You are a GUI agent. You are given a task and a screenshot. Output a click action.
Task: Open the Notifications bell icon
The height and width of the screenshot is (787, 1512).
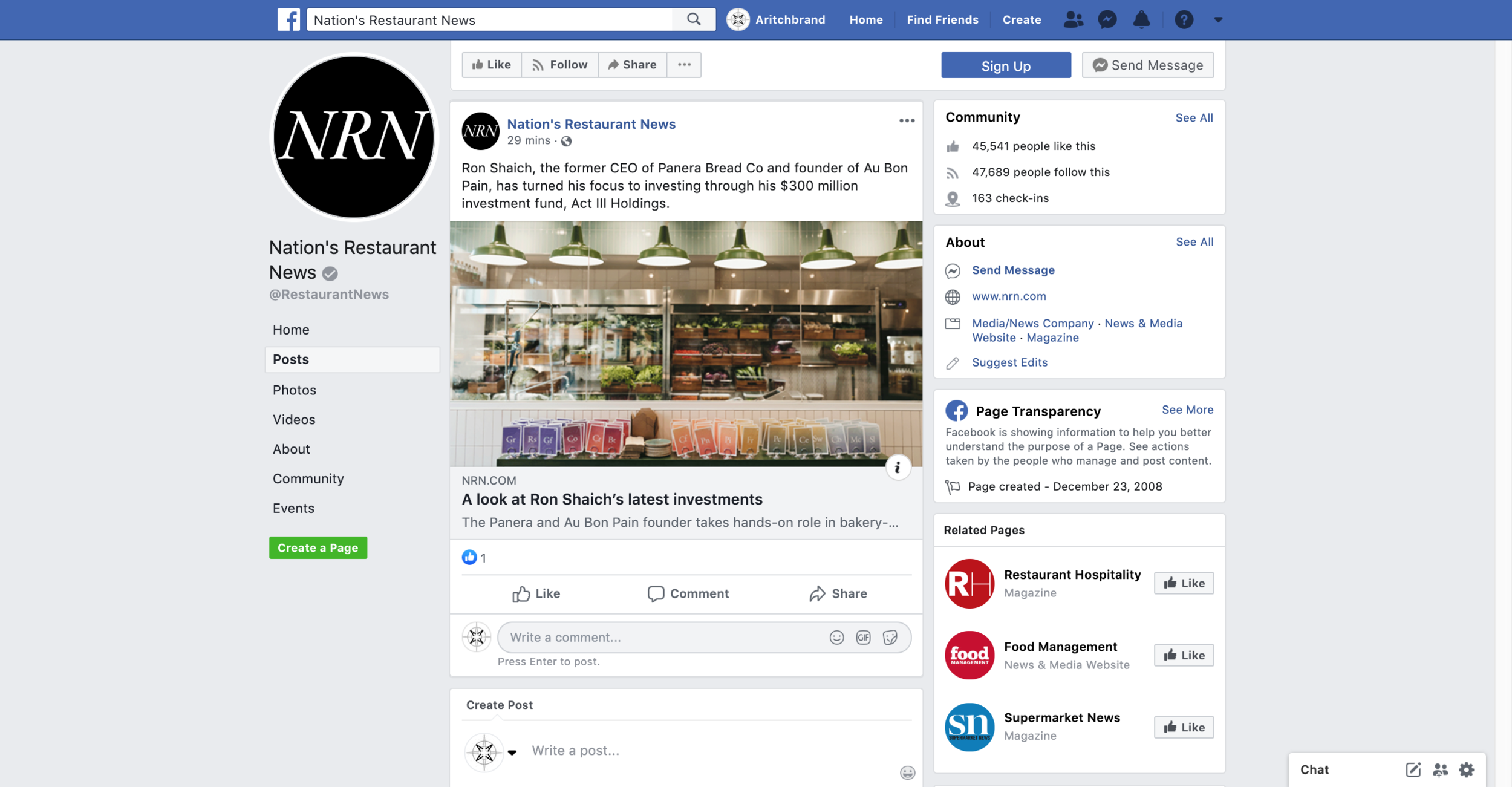pos(1141,19)
